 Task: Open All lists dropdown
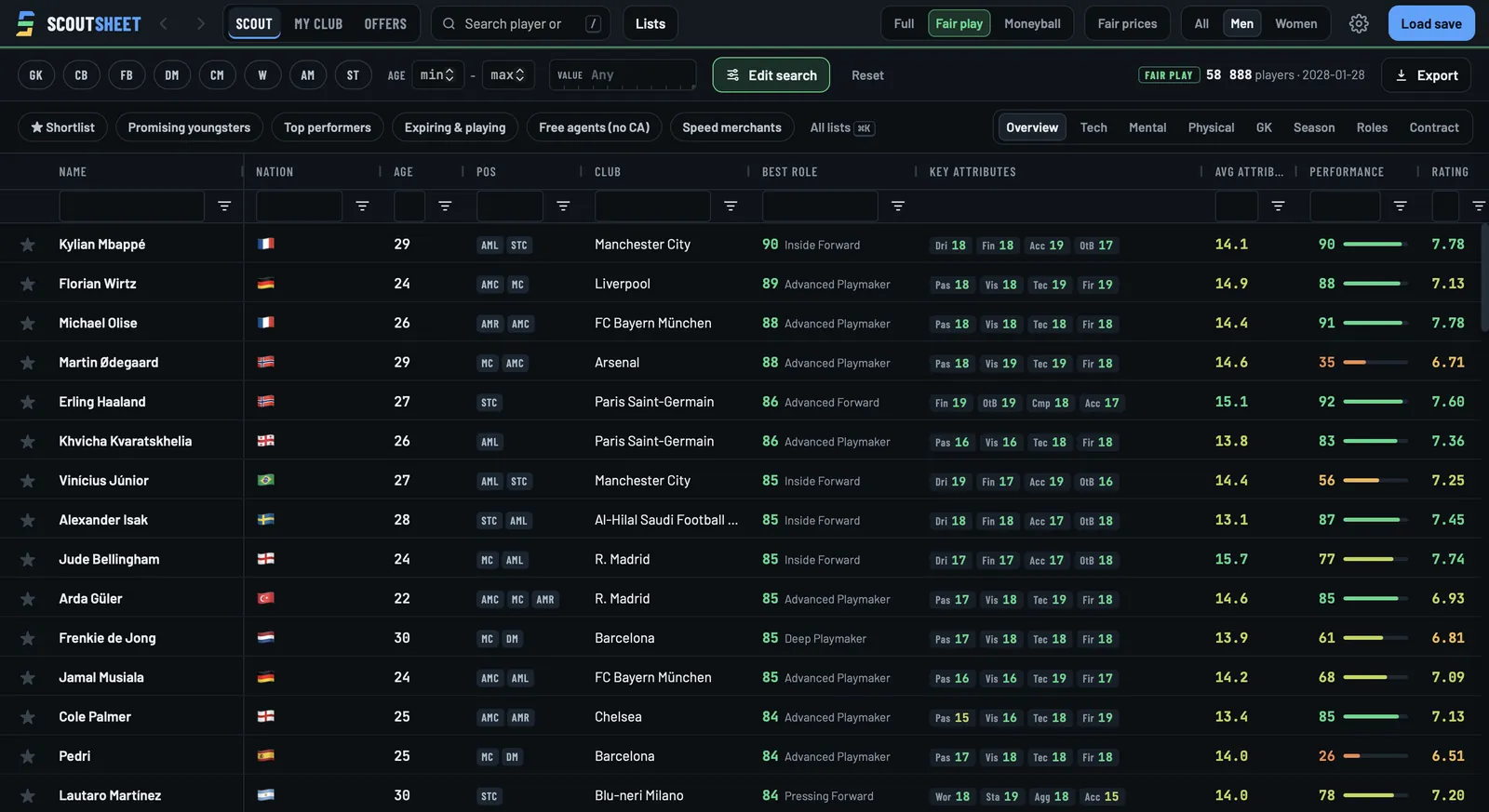(x=841, y=127)
